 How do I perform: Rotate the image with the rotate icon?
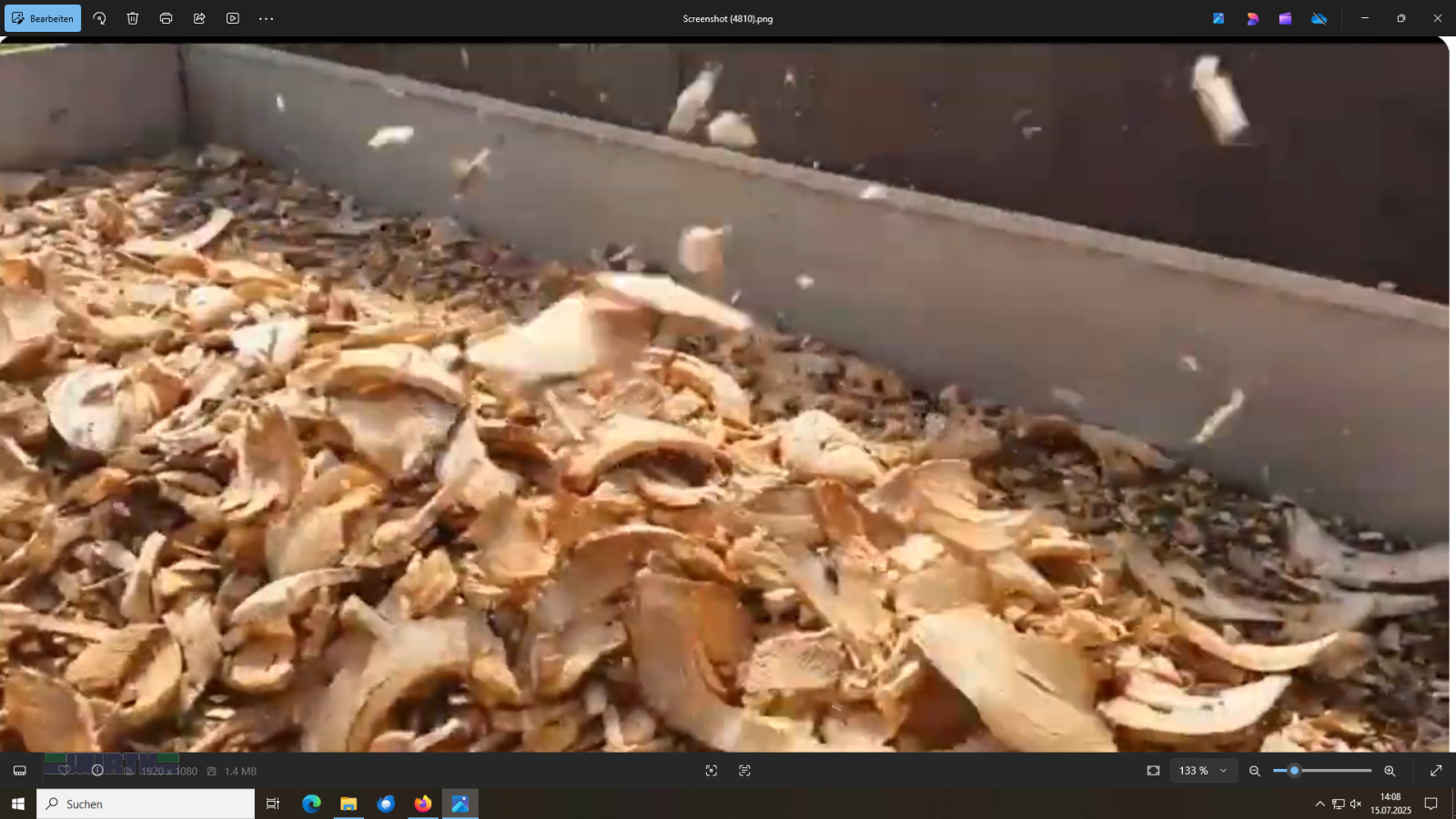99,18
